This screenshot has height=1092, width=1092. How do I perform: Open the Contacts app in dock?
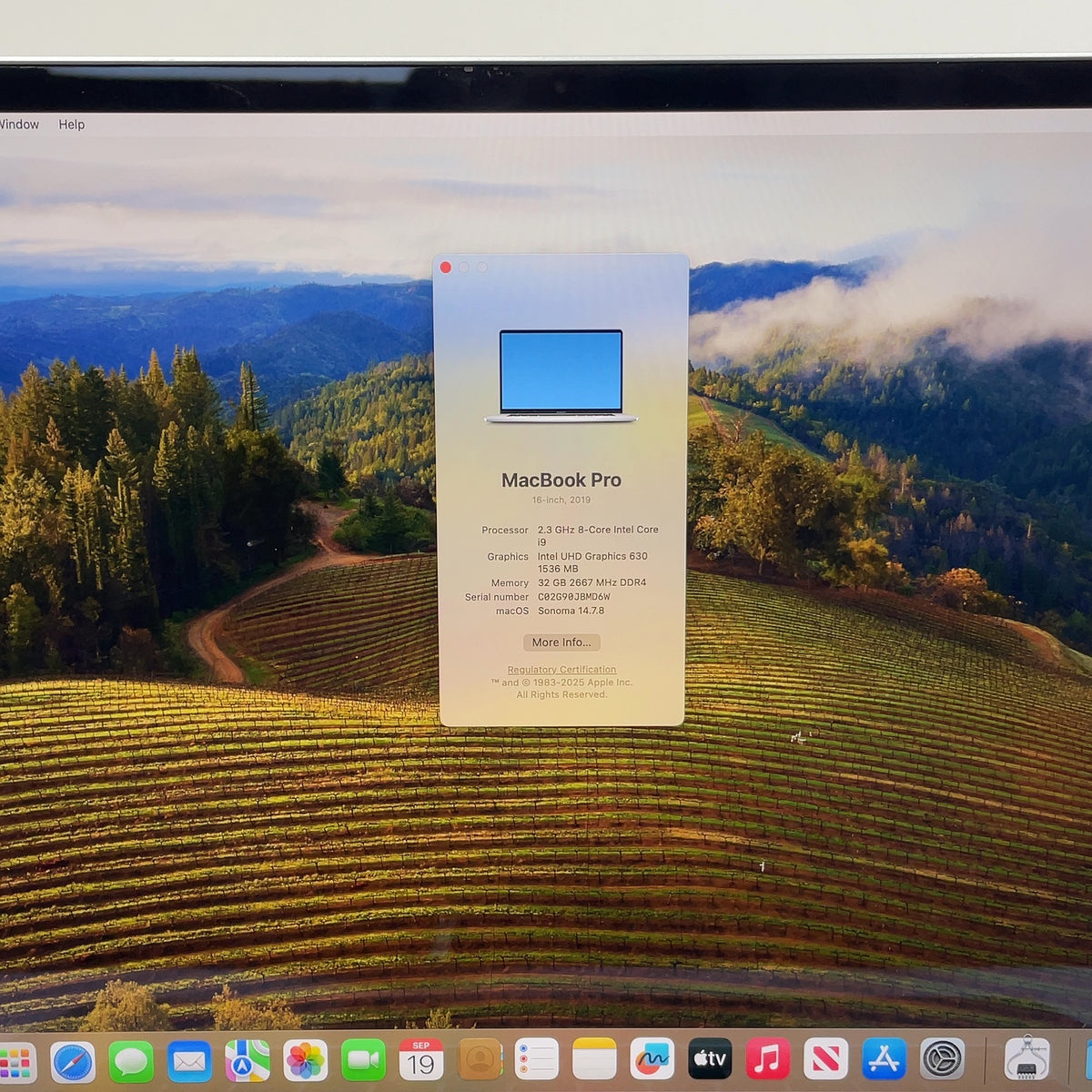click(480, 1061)
